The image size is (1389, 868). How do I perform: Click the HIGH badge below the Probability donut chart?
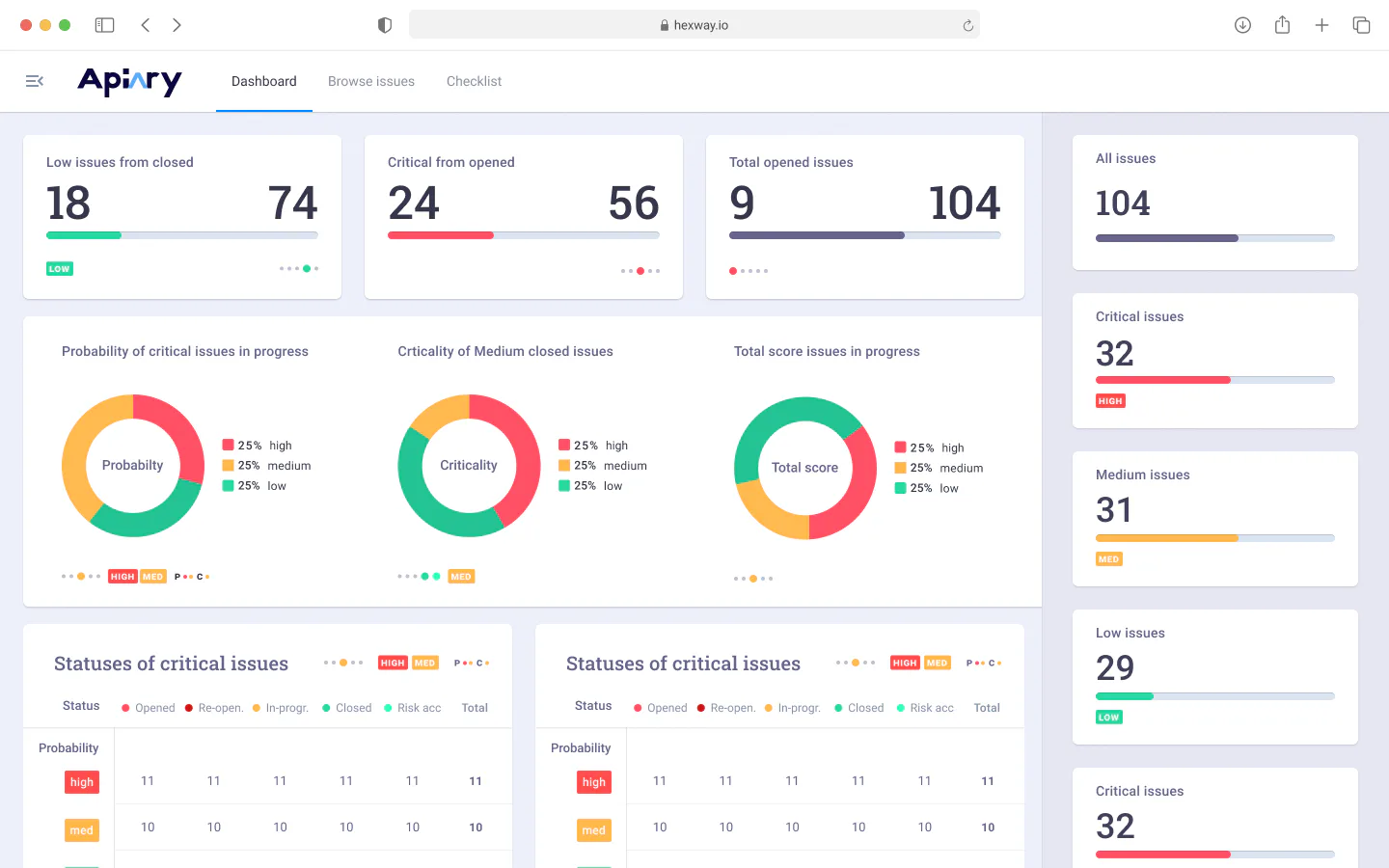[123, 577]
